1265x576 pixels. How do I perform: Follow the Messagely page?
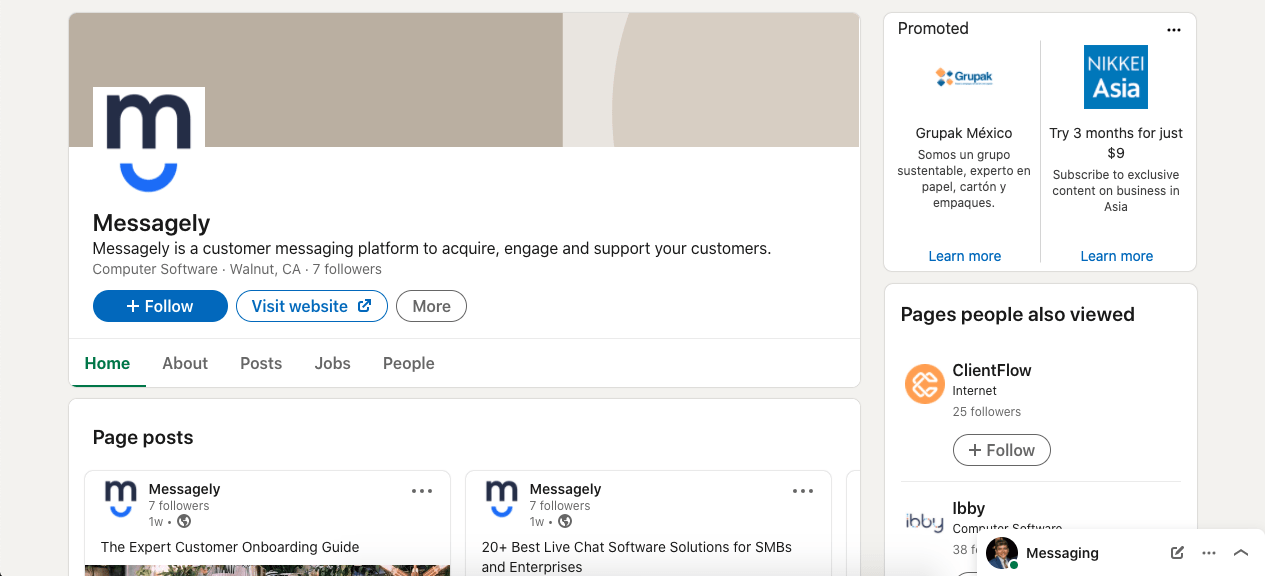160,306
